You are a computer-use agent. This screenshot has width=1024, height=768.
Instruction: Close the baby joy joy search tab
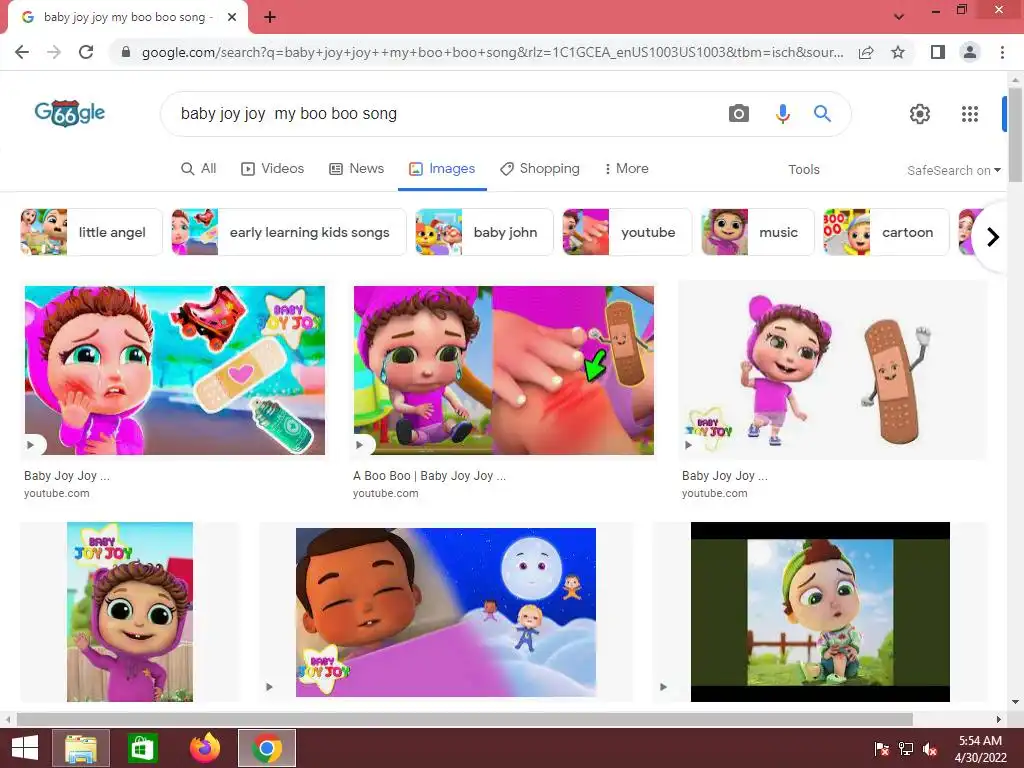pos(232,17)
